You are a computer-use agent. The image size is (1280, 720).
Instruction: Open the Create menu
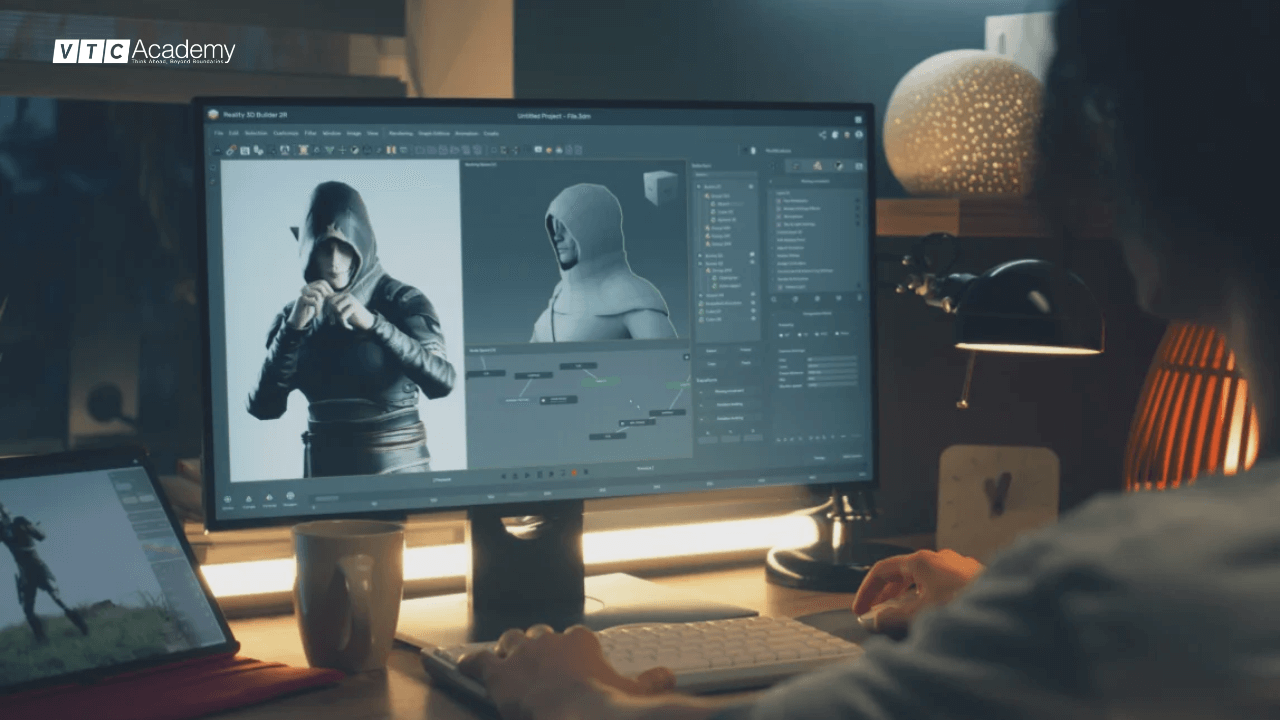pos(491,133)
